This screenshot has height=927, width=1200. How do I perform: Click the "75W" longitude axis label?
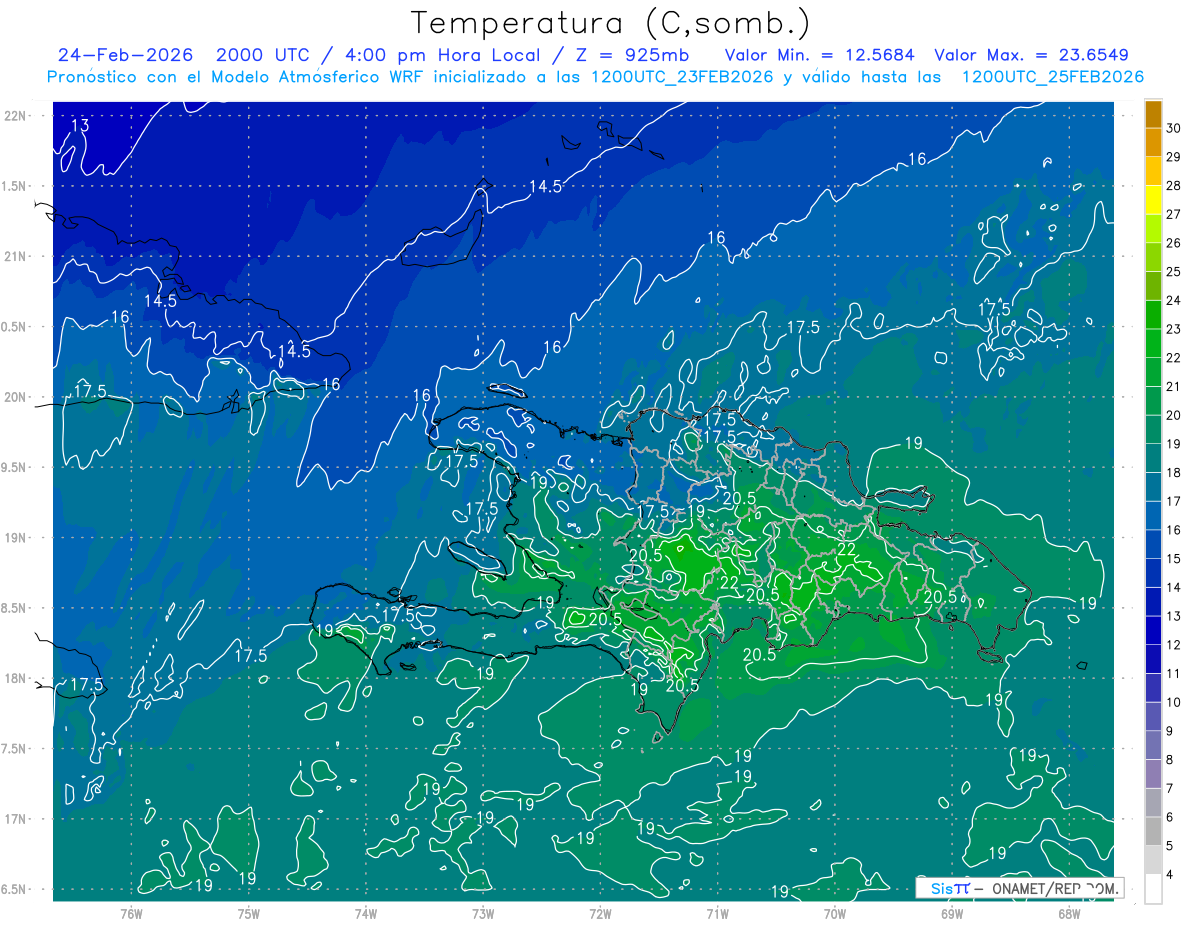click(x=248, y=914)
